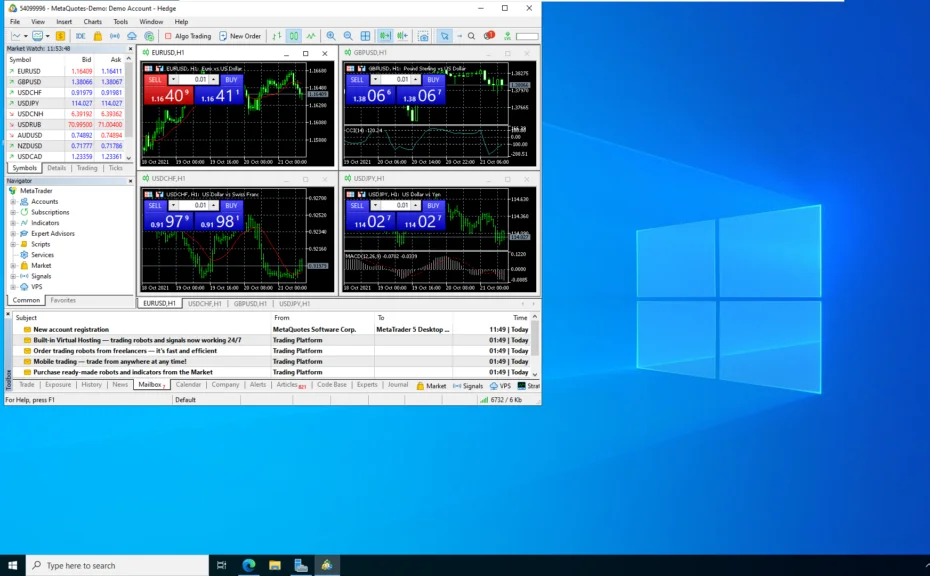Open EURUSD chart volume dropdown
The image size is (930, 576).
[173, 79]
